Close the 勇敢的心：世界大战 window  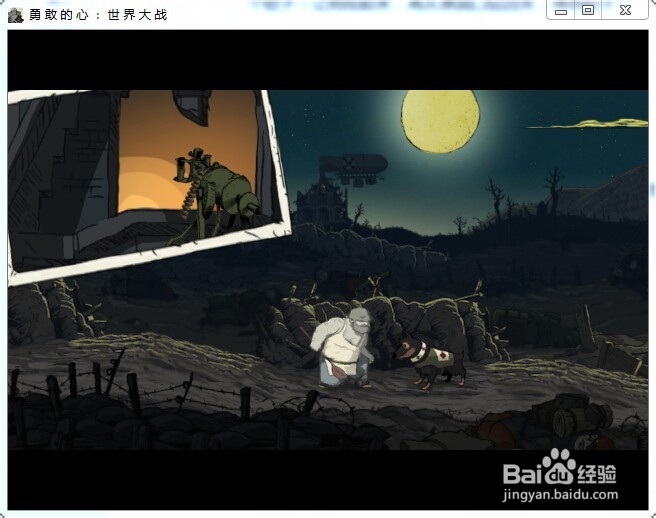625,10
